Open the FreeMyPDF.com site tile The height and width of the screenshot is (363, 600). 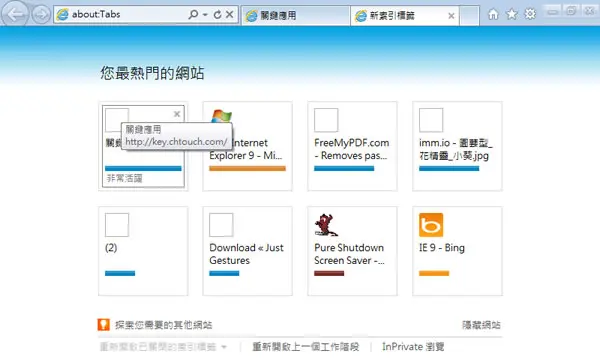coord(352,146)
